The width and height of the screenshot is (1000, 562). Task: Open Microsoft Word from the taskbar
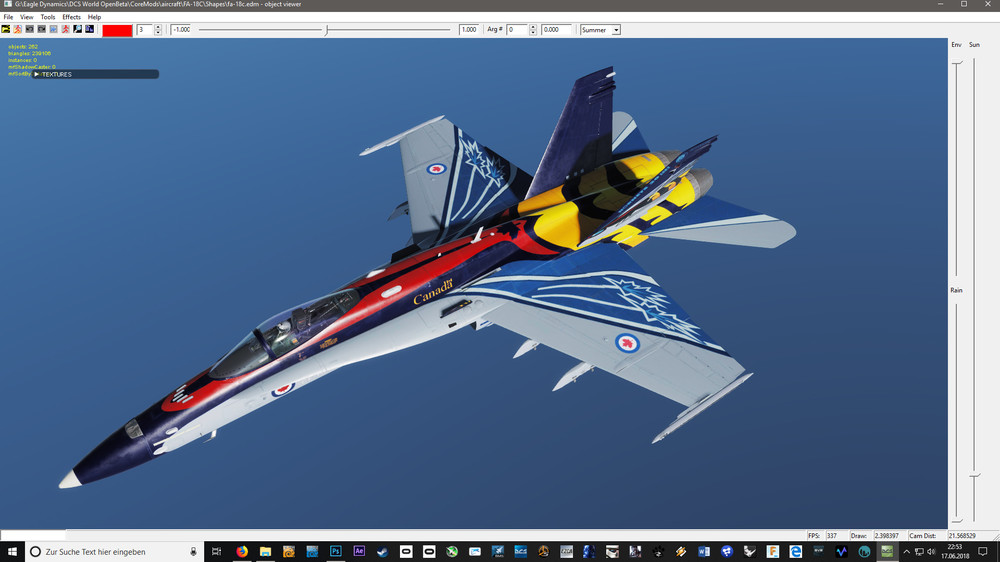[x=703, y=551]
